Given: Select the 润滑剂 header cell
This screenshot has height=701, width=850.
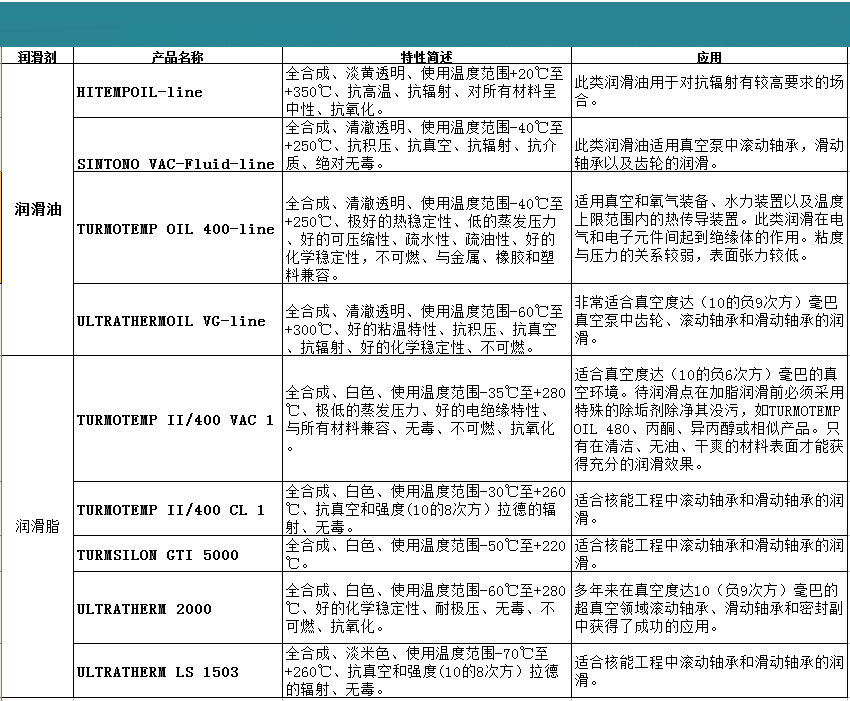Looking at the screenshot, I should point(37,56).
